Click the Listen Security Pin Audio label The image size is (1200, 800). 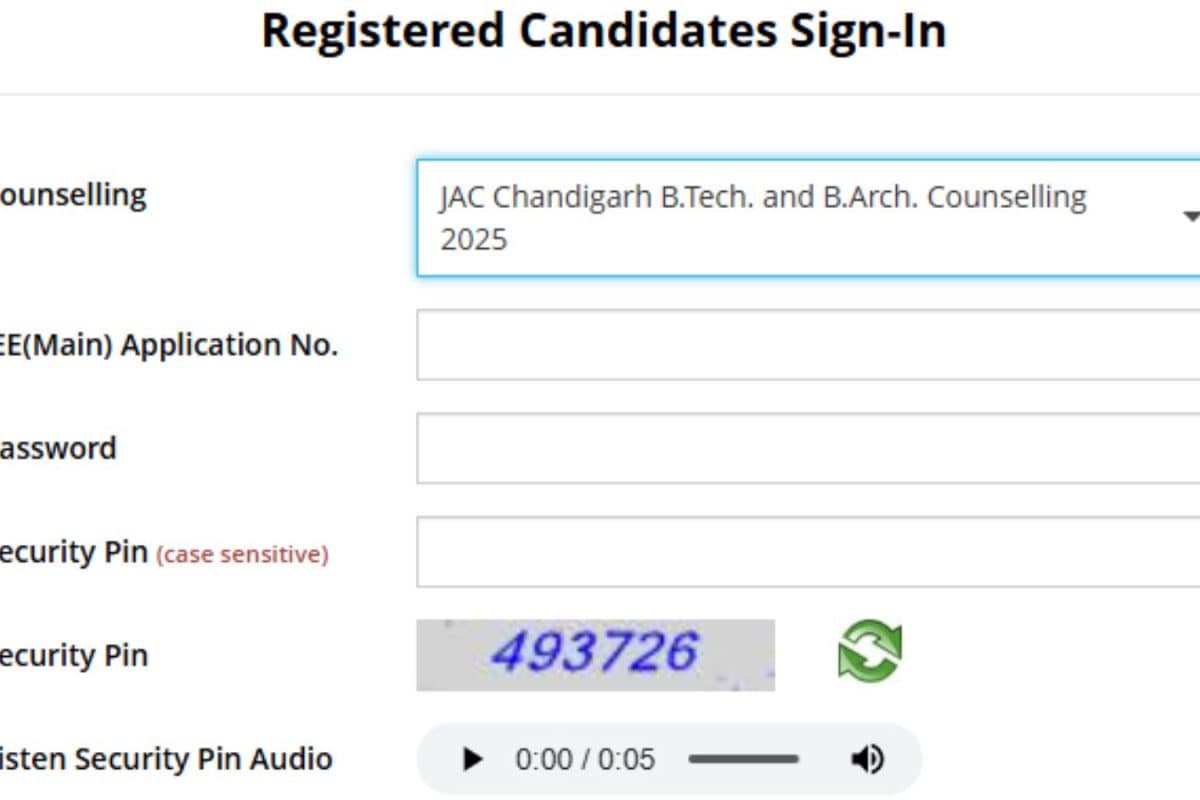point(166,759)
